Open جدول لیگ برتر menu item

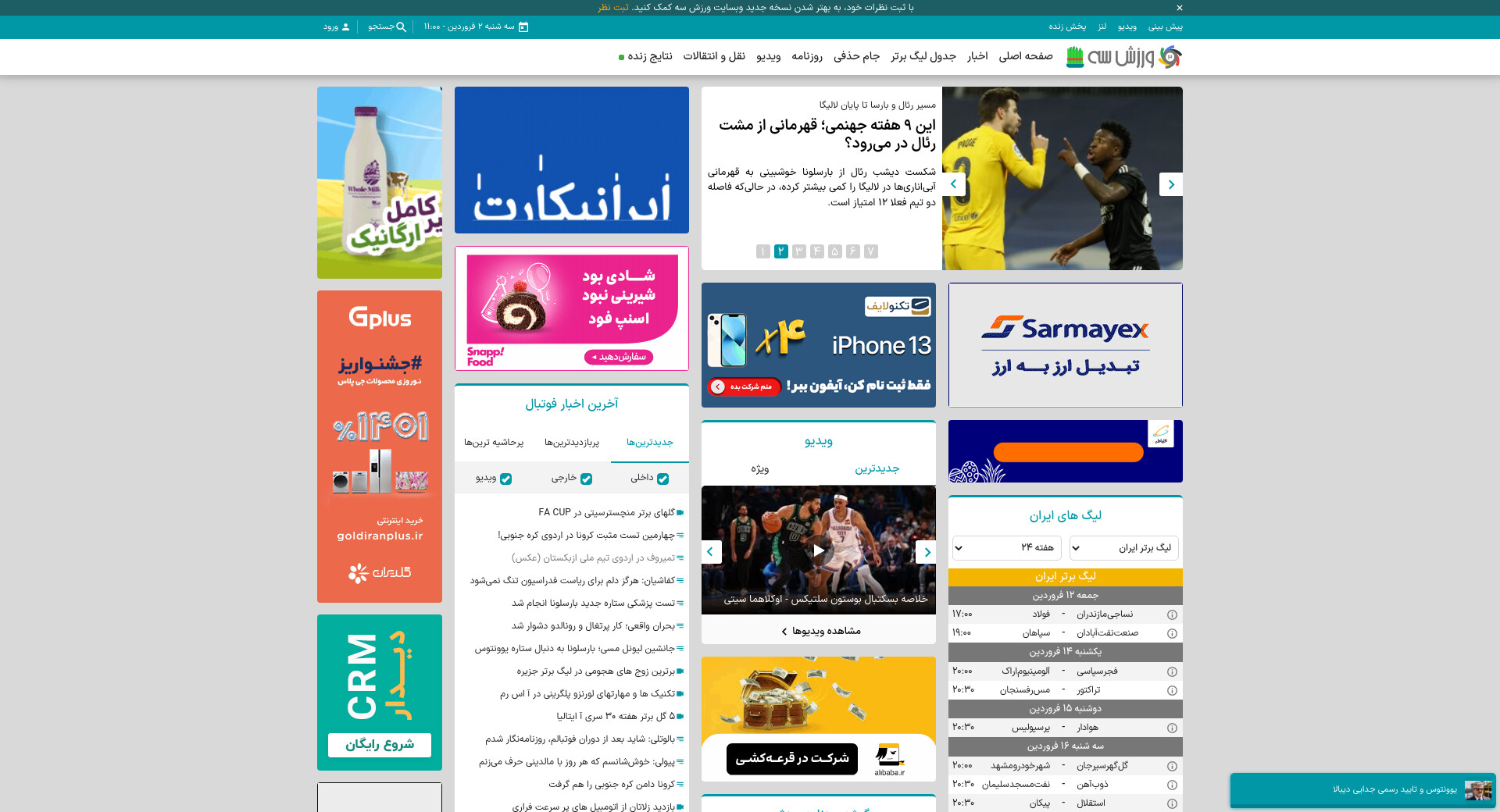923,56
